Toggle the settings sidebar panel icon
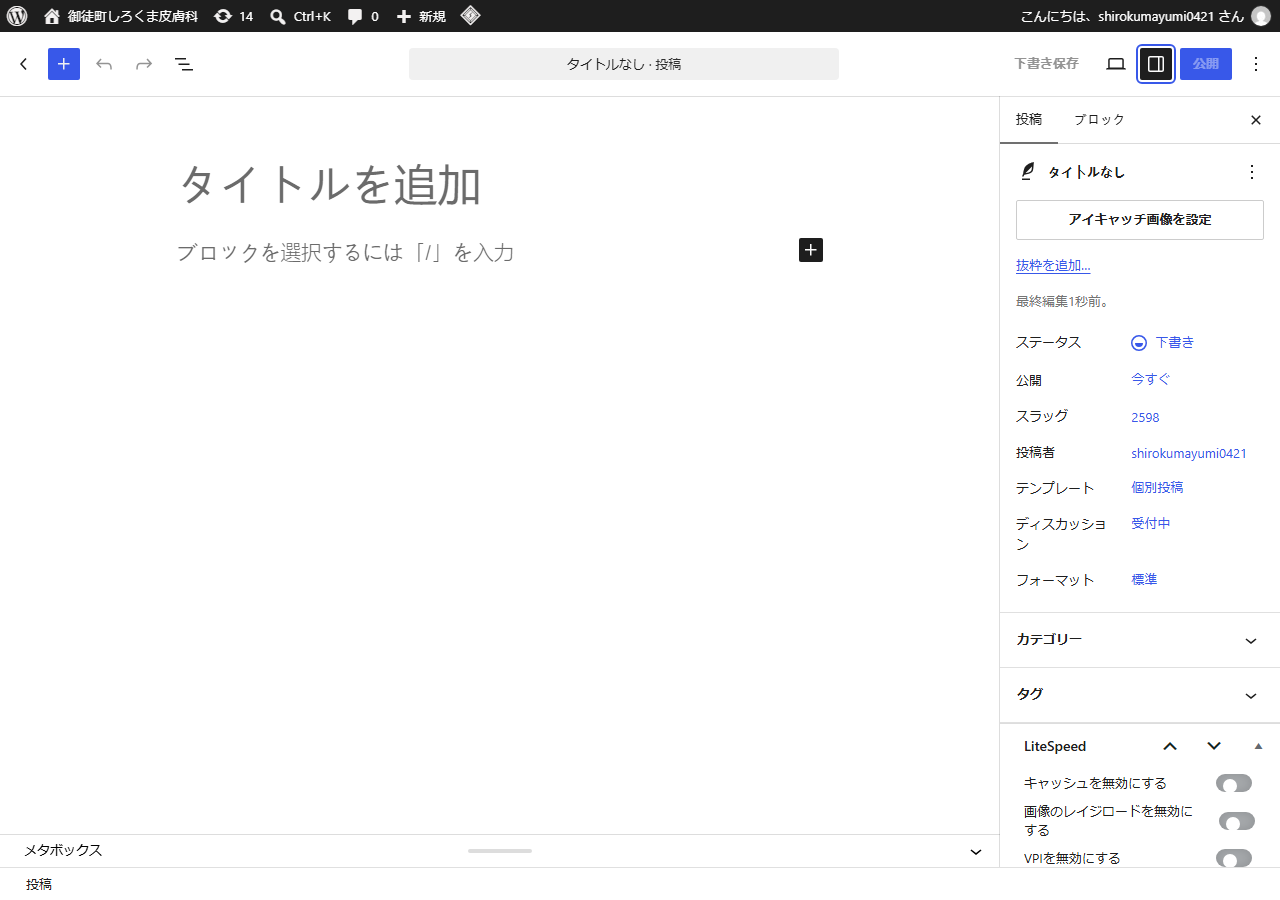 coord(1156,64)
